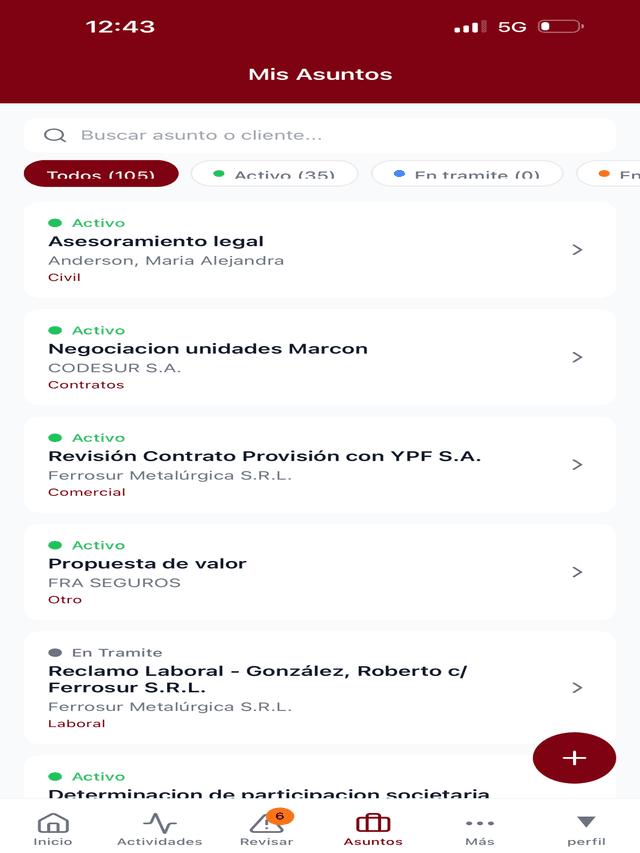Expand Asesoramiento legal chevron
This screenshot has height=853, width=640.
tap(577, 250)
